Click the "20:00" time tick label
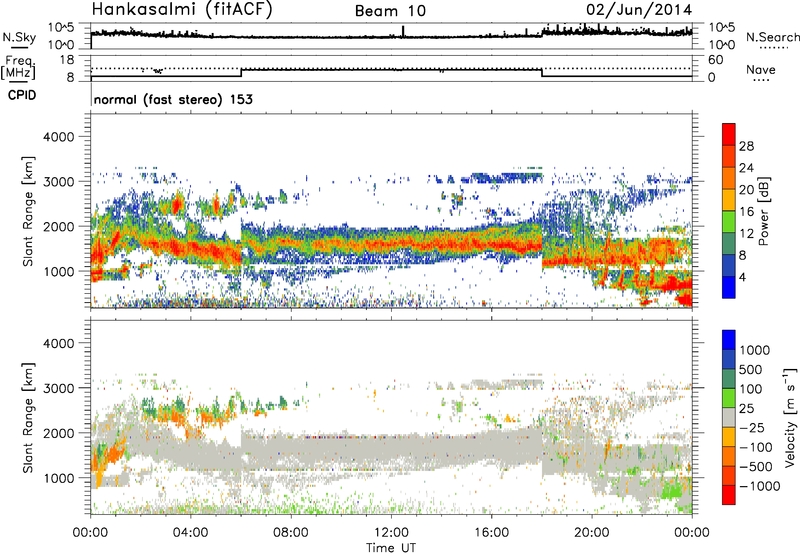The image size is (800, 554). point(592,533)
